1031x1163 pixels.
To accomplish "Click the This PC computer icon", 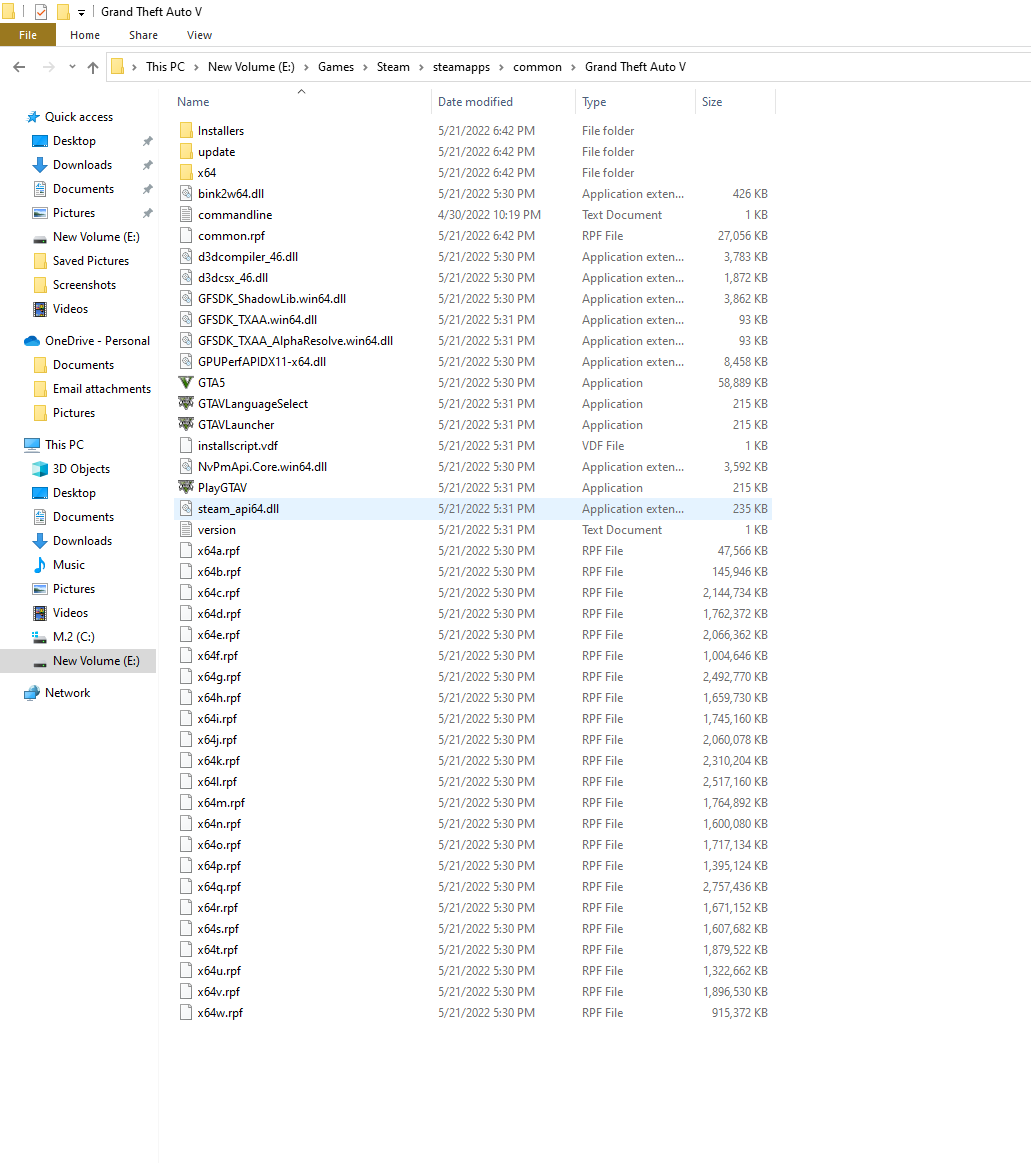I will (32, 445).
